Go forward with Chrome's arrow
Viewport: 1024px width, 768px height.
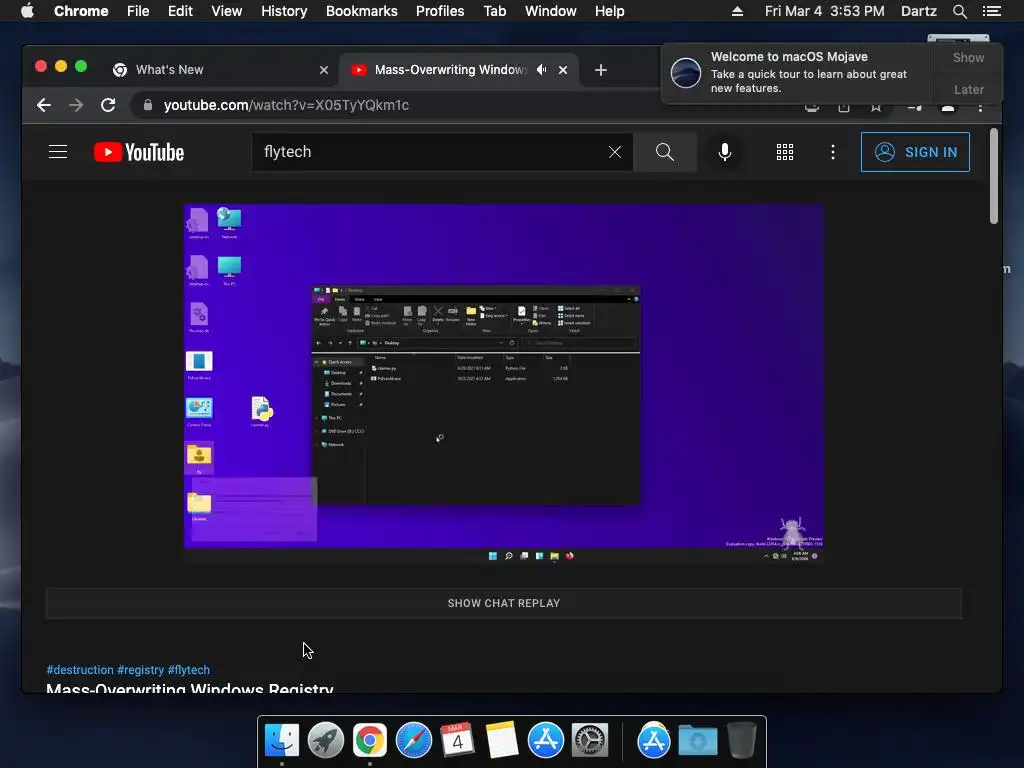click(76, 105)
